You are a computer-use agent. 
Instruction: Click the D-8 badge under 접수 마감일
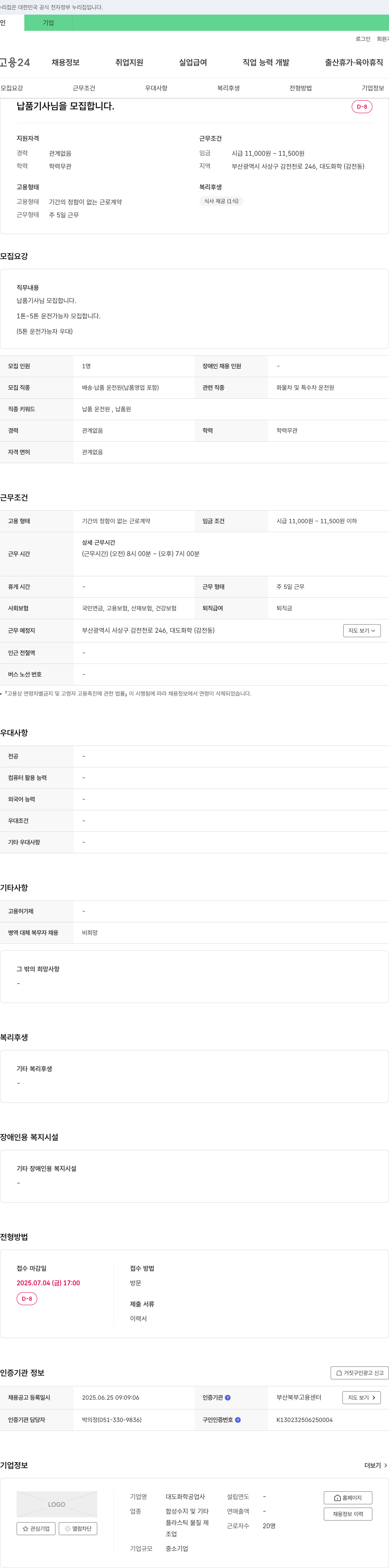pos(27,1298)
